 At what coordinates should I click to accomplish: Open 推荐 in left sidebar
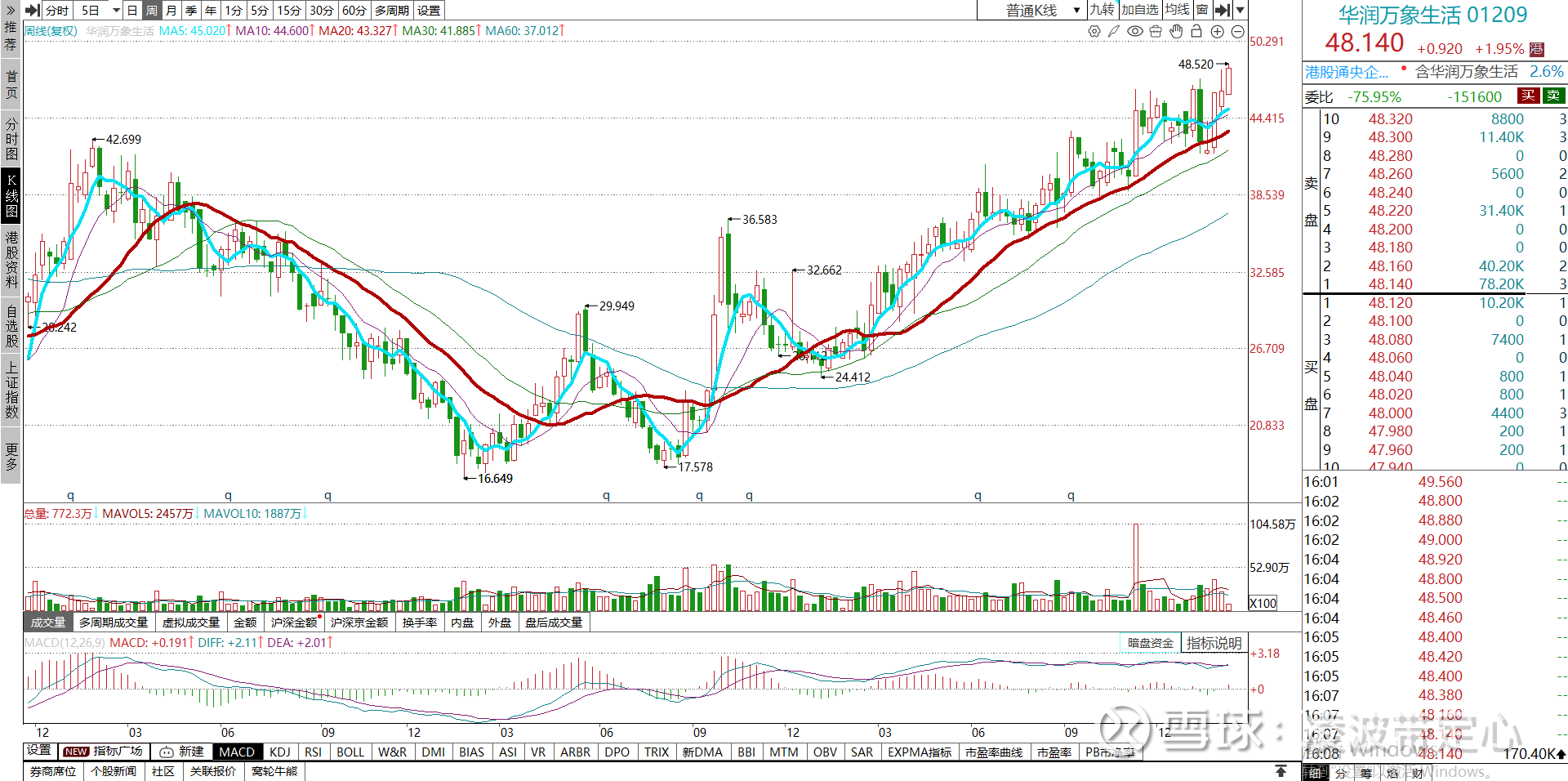[11, 37]
